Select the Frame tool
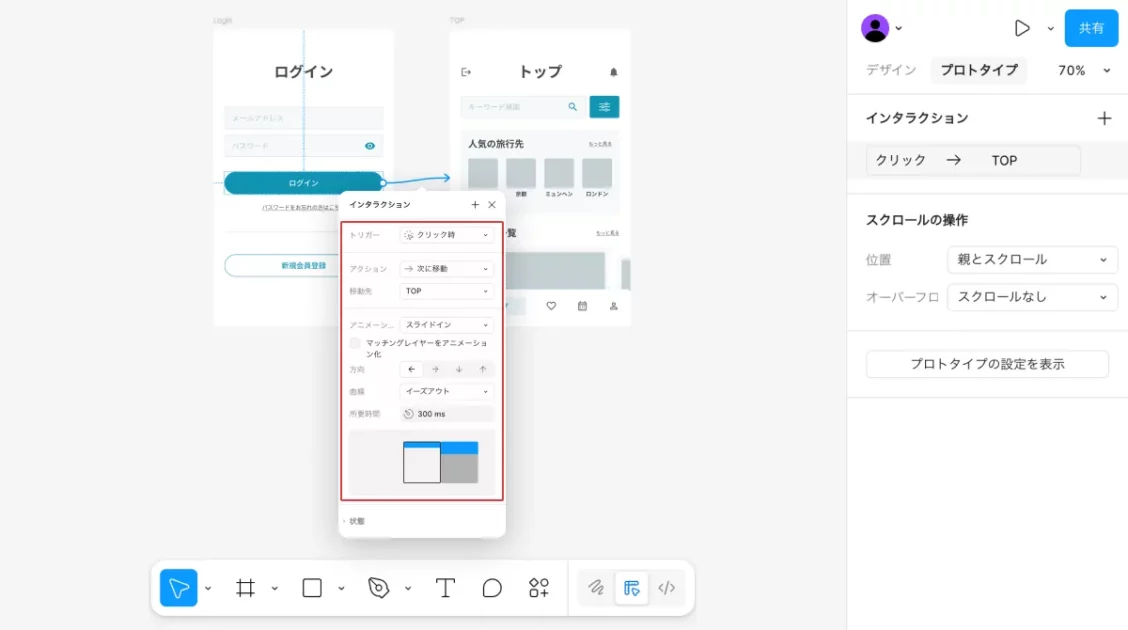Viewport: 1128px width, 630px height. [245, 588]
